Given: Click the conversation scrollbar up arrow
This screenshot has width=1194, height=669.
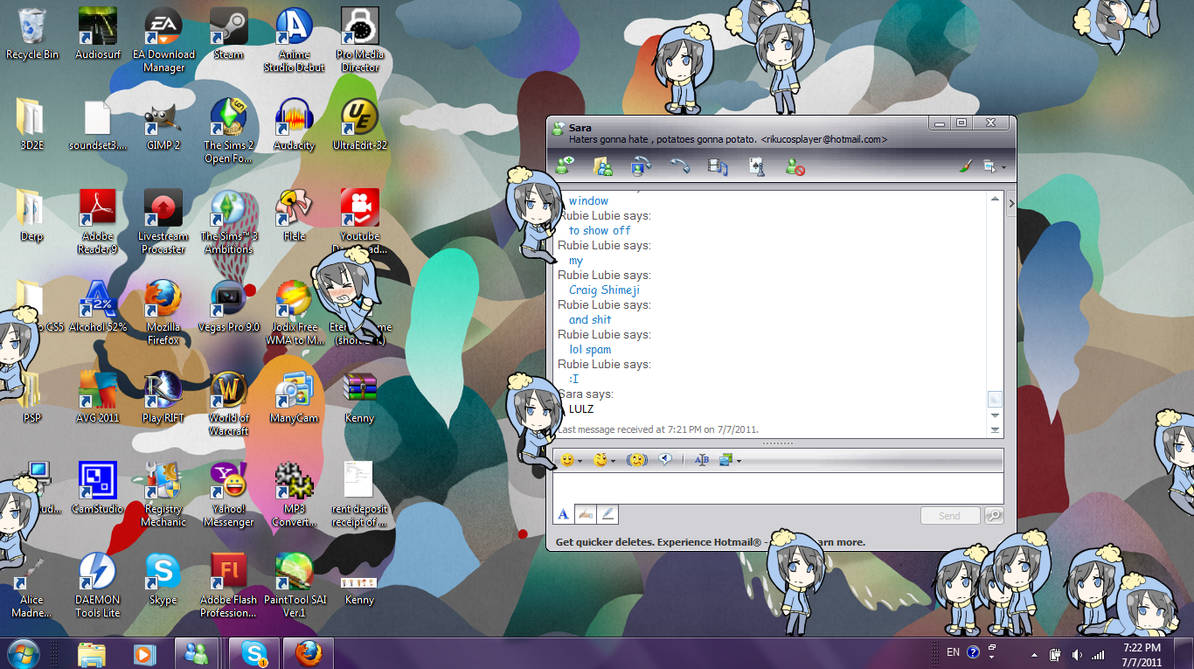Looking at the screenshot, I should pyautogui.click(x=994, y=199).
